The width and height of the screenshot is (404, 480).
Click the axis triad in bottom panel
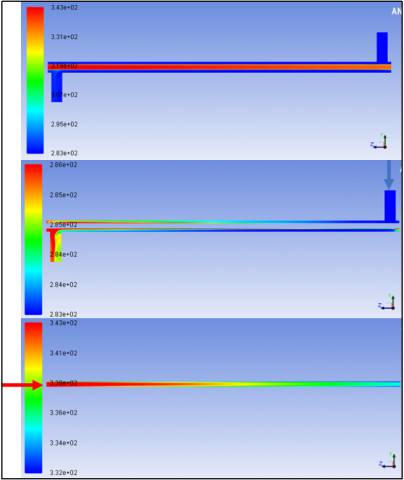[x=387, y=460]
